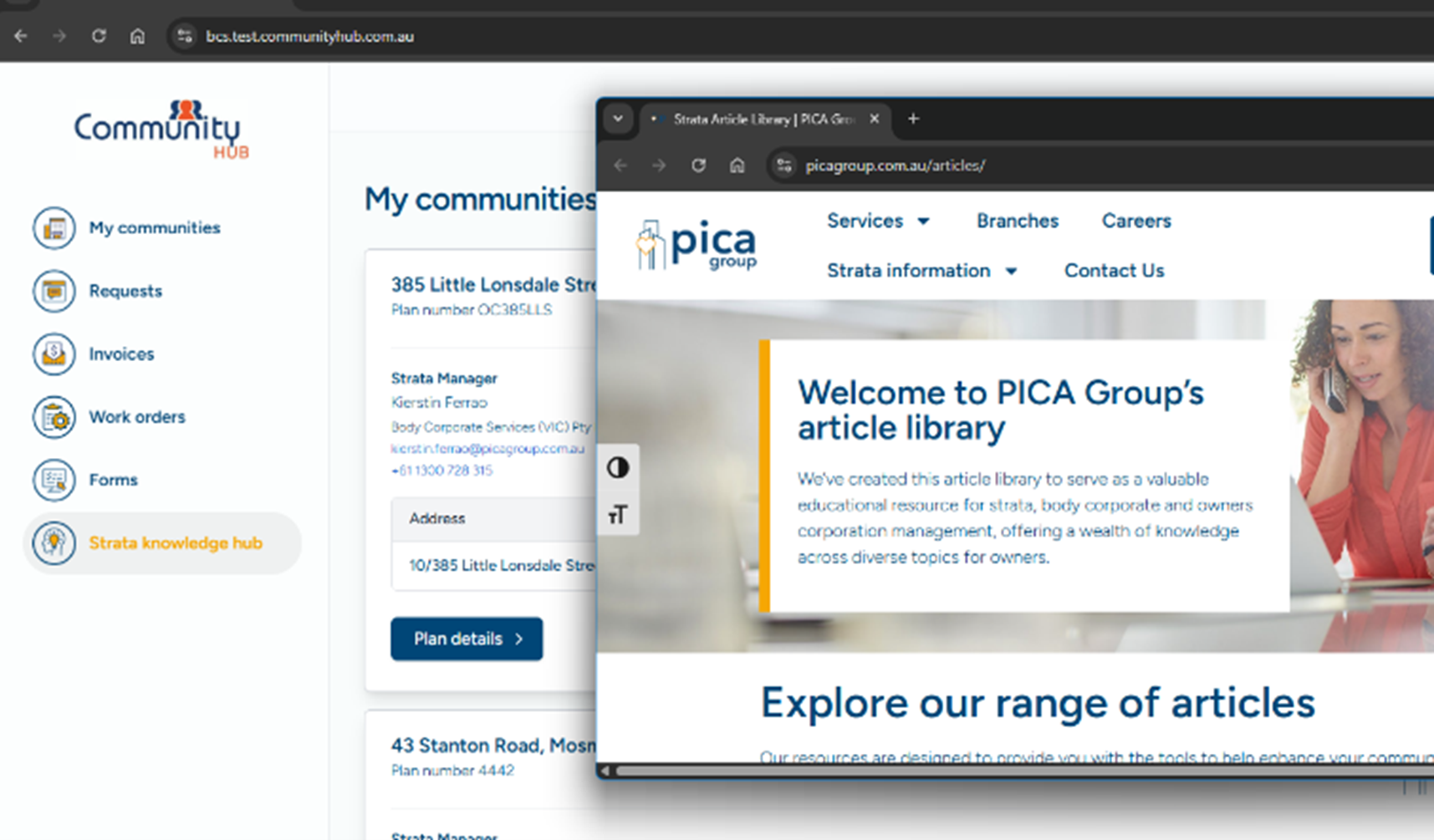Image resolution: width=1434 pixels, height=840 pixels.
Task: Click the horizontal scrollbar in popup window
Action: pos(1003,771)
